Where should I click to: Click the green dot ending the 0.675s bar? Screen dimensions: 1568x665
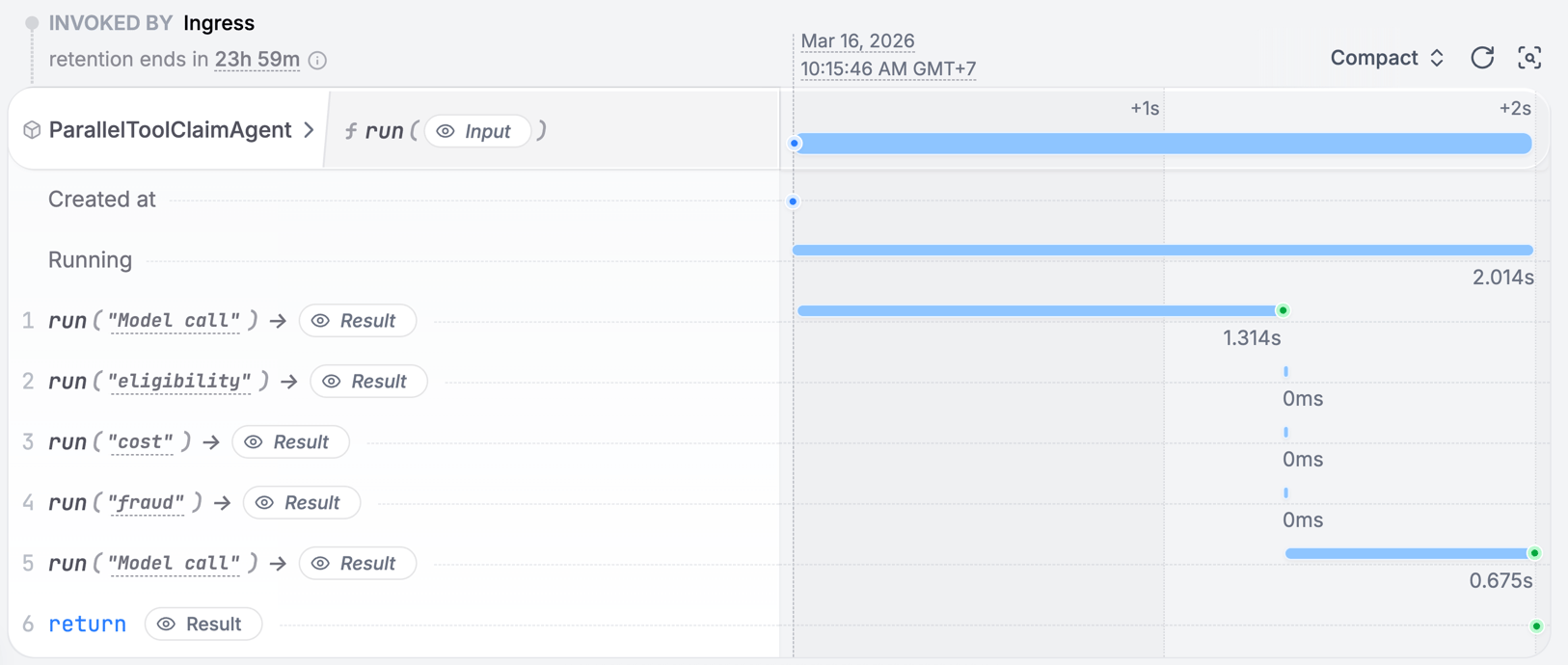pos(1534,553)
